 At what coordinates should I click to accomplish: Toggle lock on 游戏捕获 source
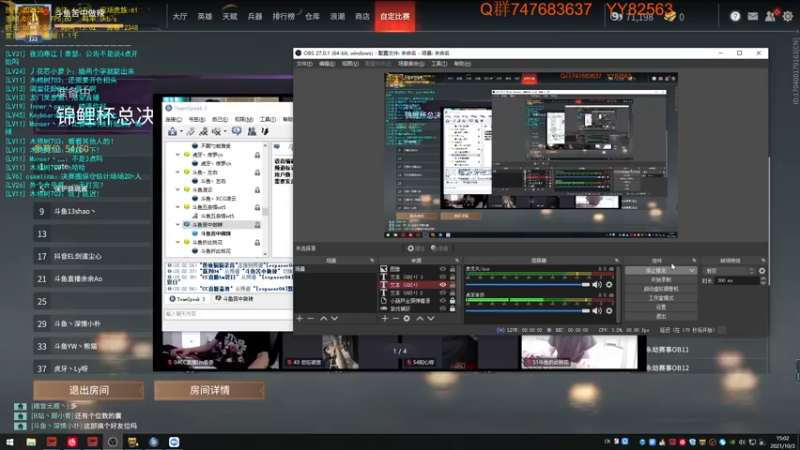[453, 309]
